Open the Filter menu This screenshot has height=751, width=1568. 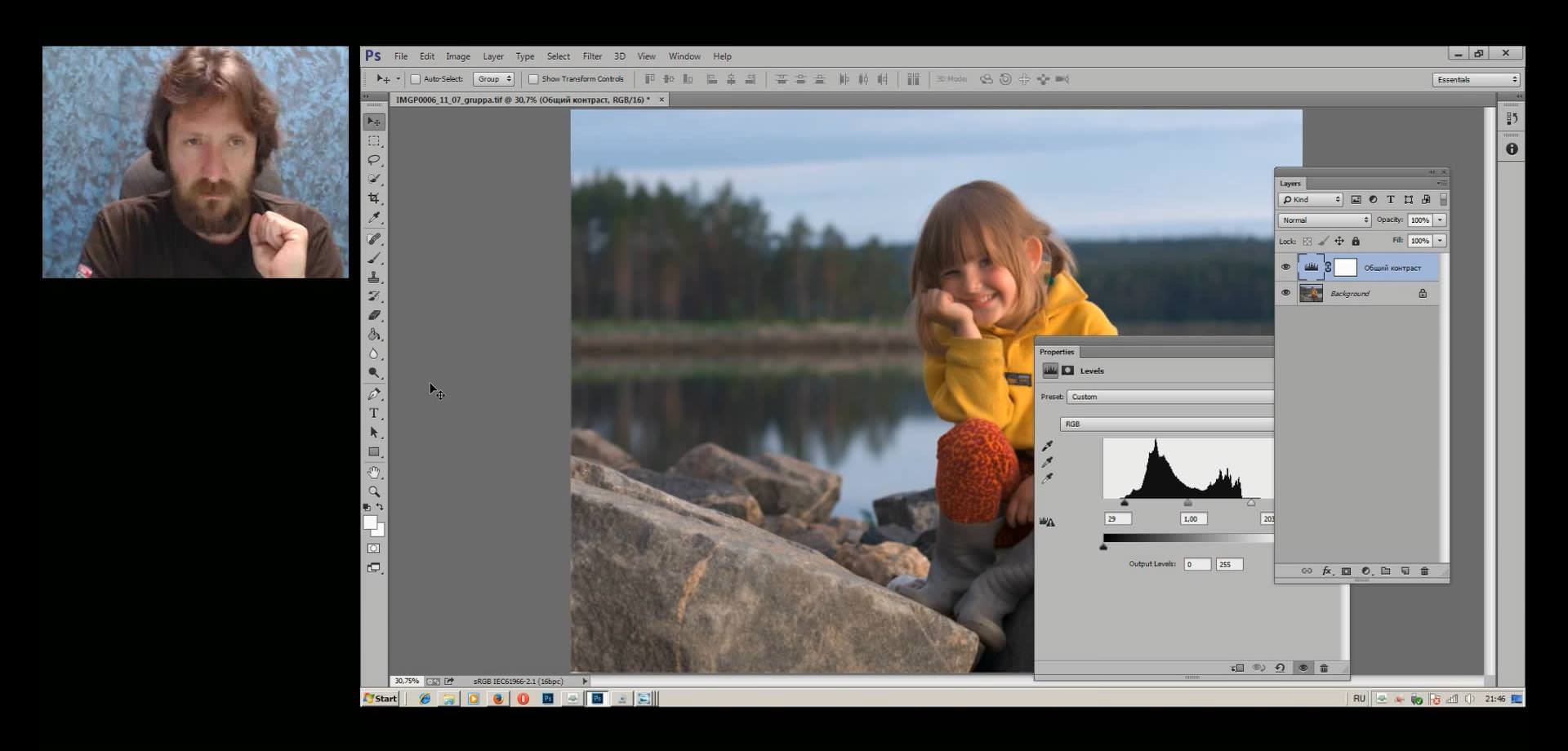coord(592,56)
